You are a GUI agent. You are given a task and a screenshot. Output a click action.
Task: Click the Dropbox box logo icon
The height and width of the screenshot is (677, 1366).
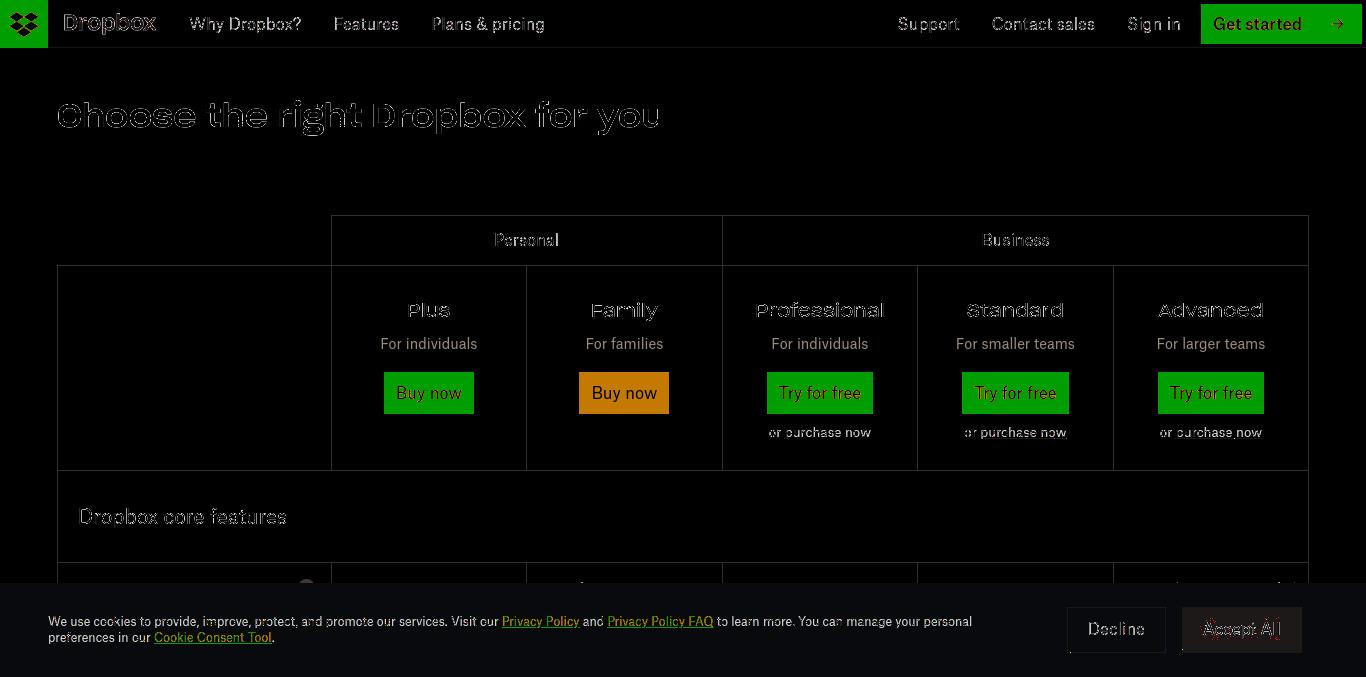click(x=23, y=23)
